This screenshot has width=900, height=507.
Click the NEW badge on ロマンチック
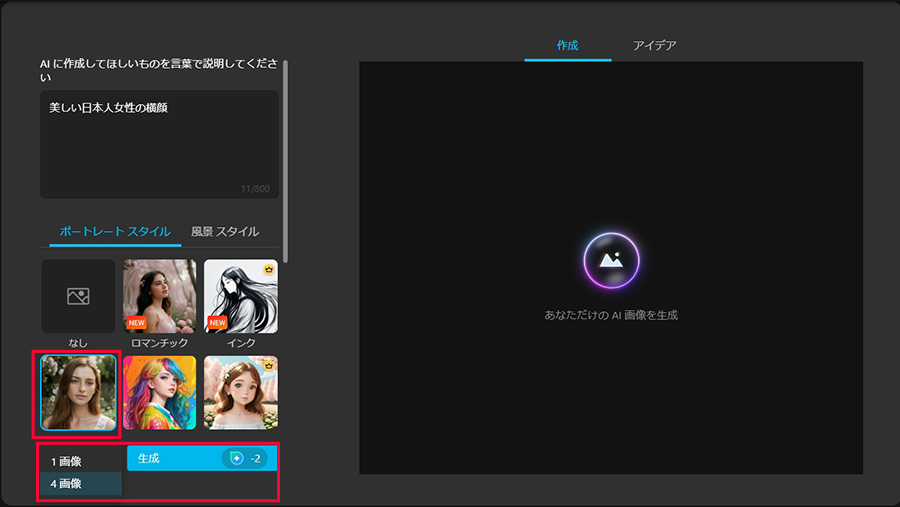(x=137, y=323)
